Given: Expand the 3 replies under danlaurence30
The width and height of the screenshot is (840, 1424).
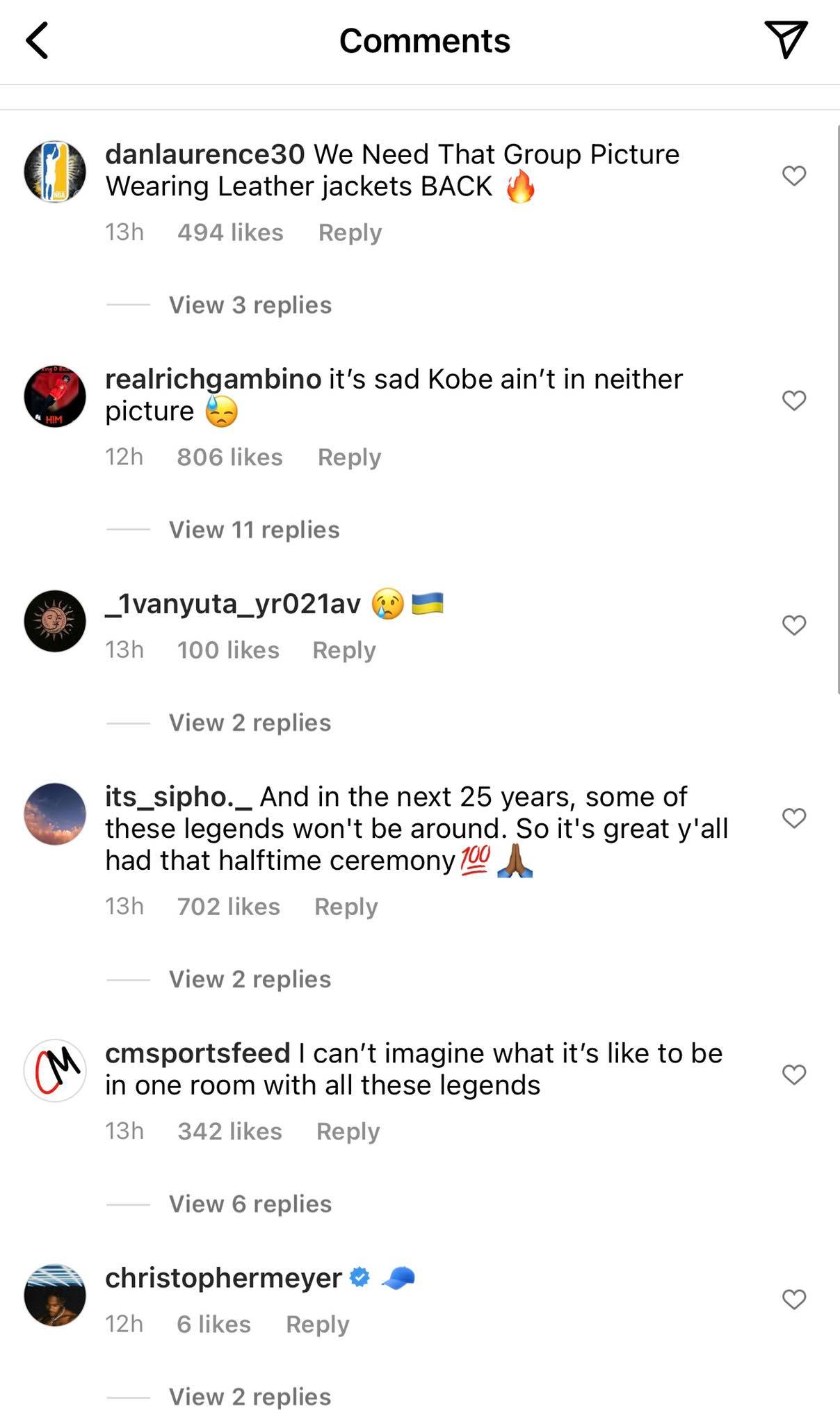Looking at the screenshot, I should click(x=248, y=305).
